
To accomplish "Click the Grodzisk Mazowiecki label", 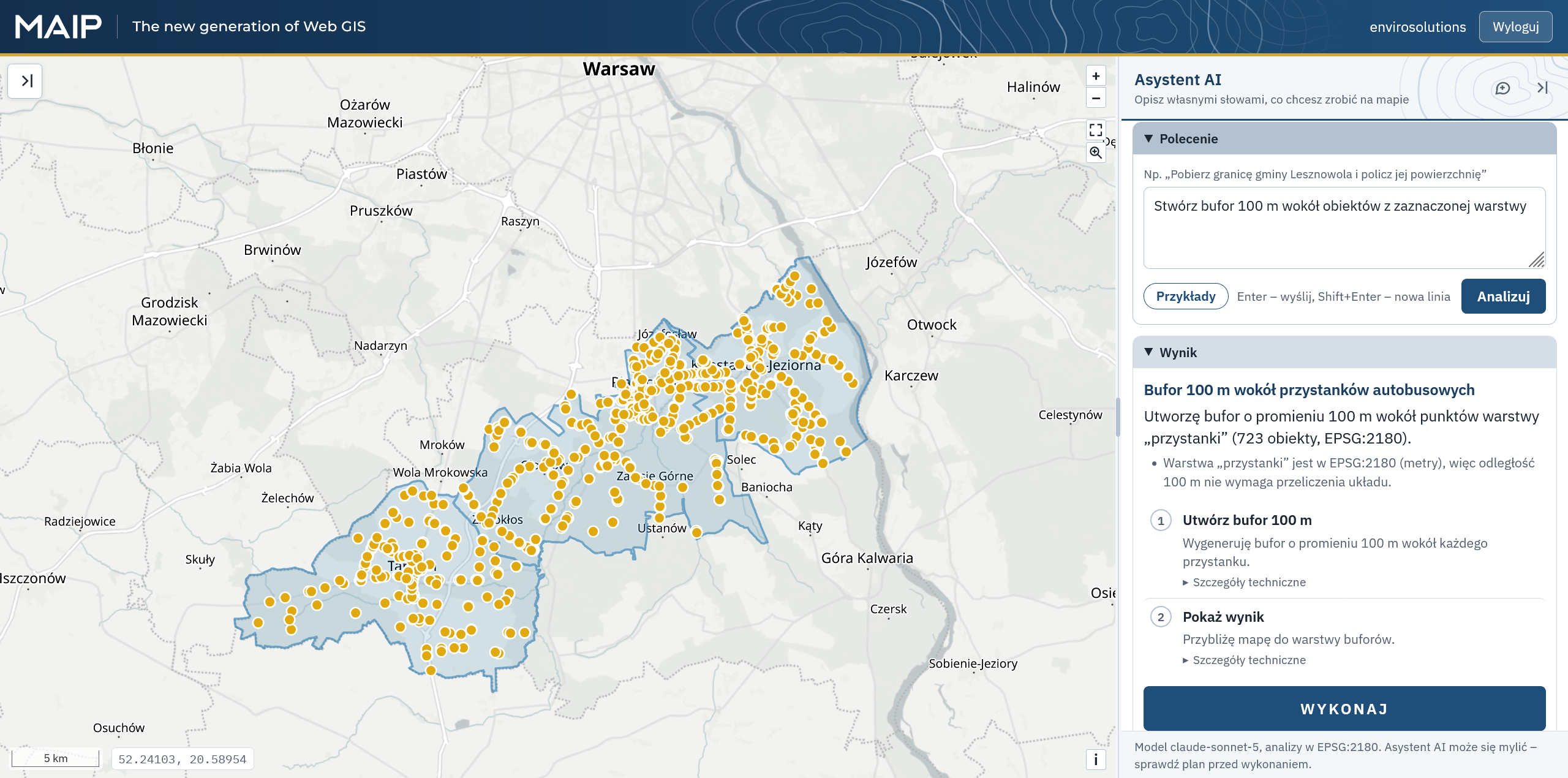I will tap(170, 311).
